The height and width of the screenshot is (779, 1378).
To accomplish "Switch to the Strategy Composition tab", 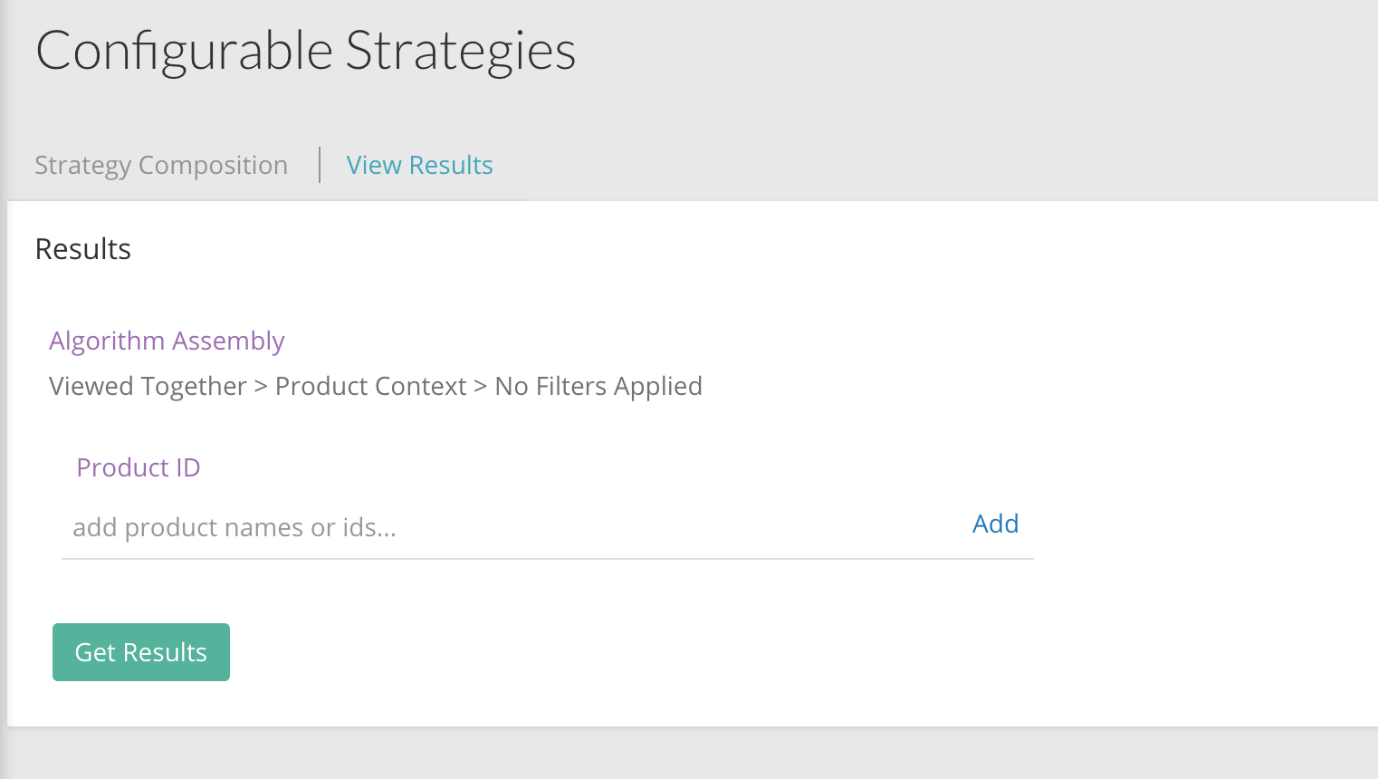I will coord(161,165).
